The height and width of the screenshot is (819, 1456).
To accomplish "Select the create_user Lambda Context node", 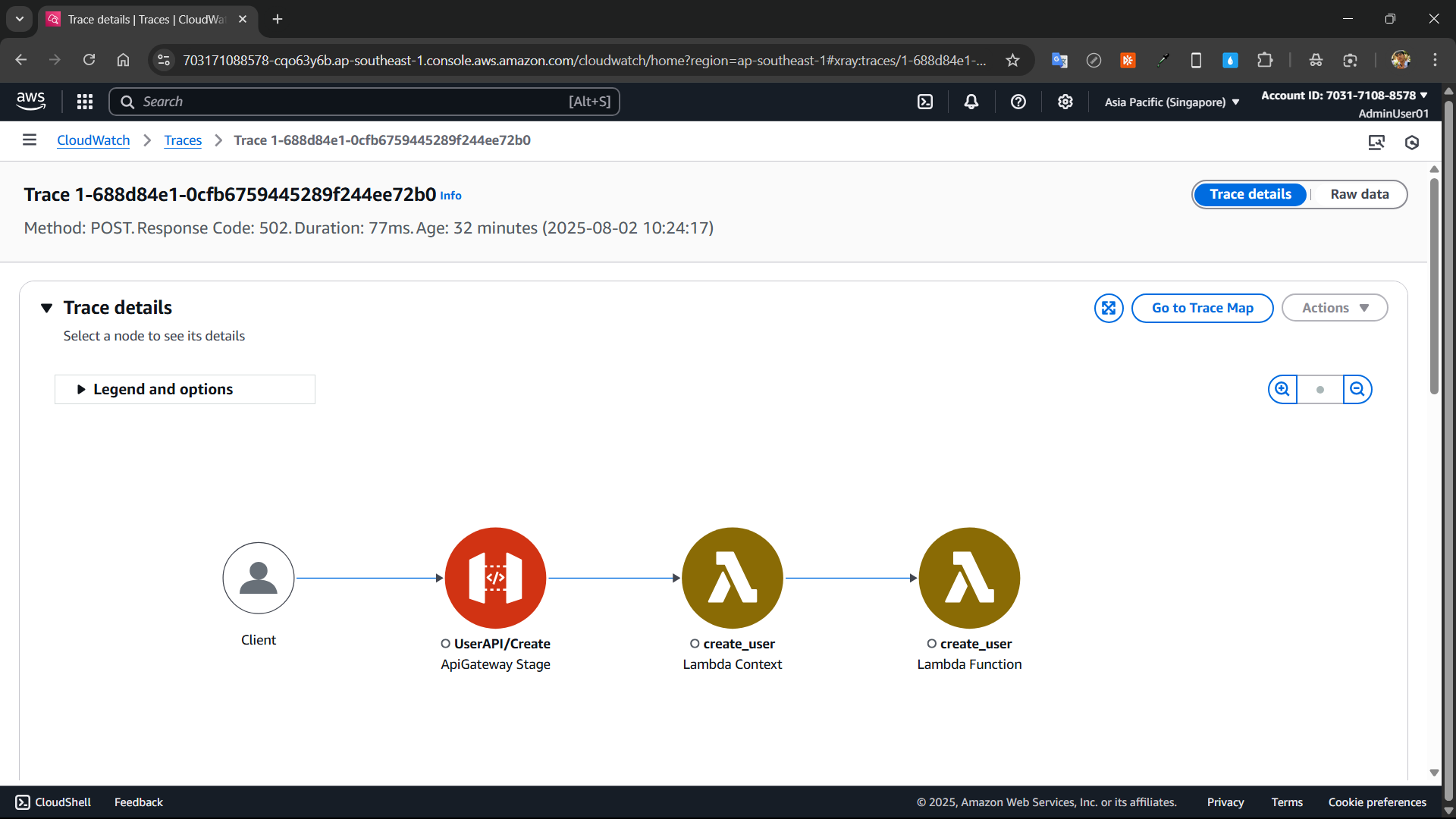I will [x=733, y=578].
